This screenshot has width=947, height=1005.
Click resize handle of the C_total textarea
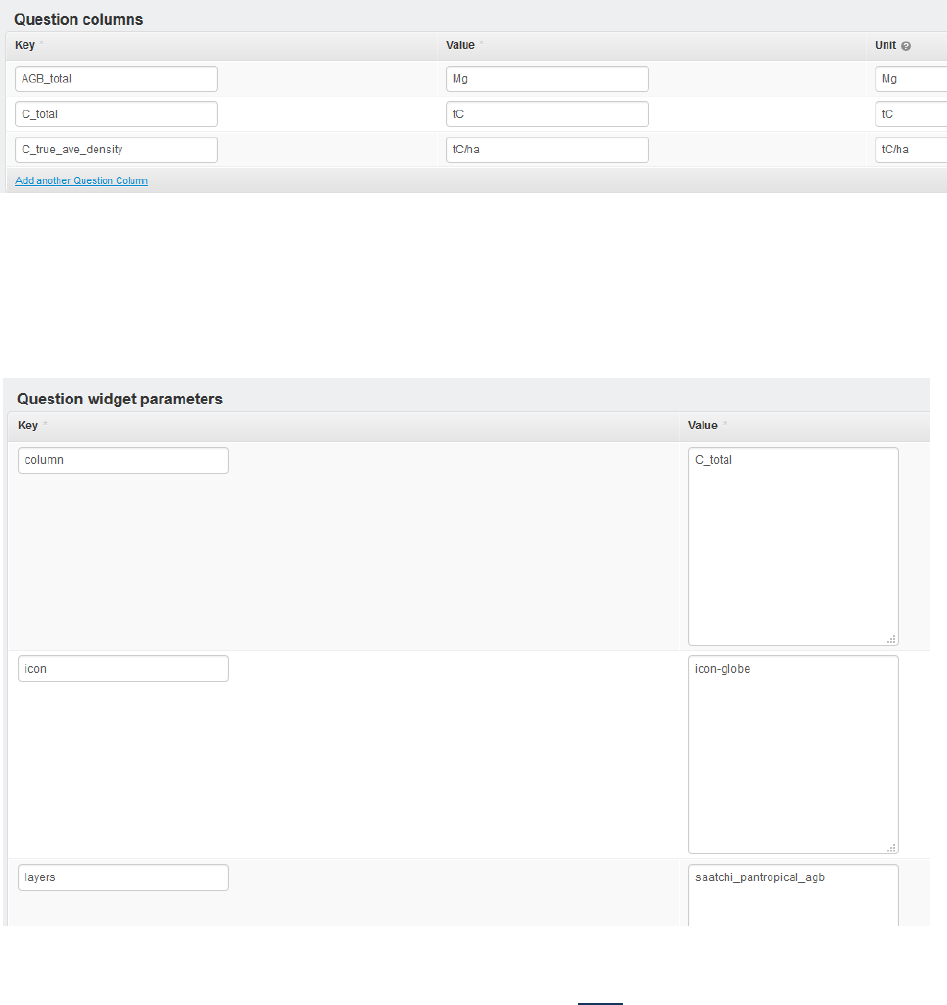tap(892, 639)
